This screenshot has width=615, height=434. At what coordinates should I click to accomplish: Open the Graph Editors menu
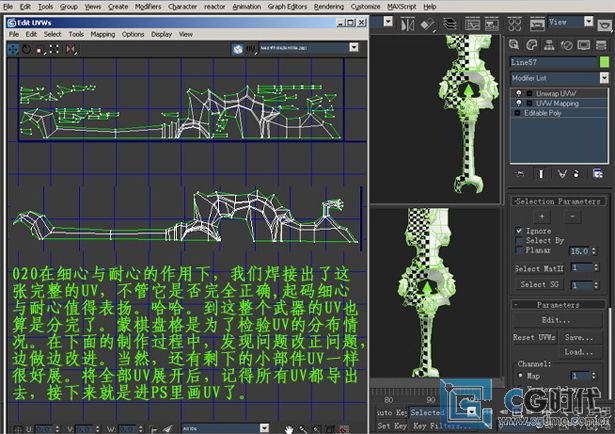pyautogui.click(x=287, y=6)
